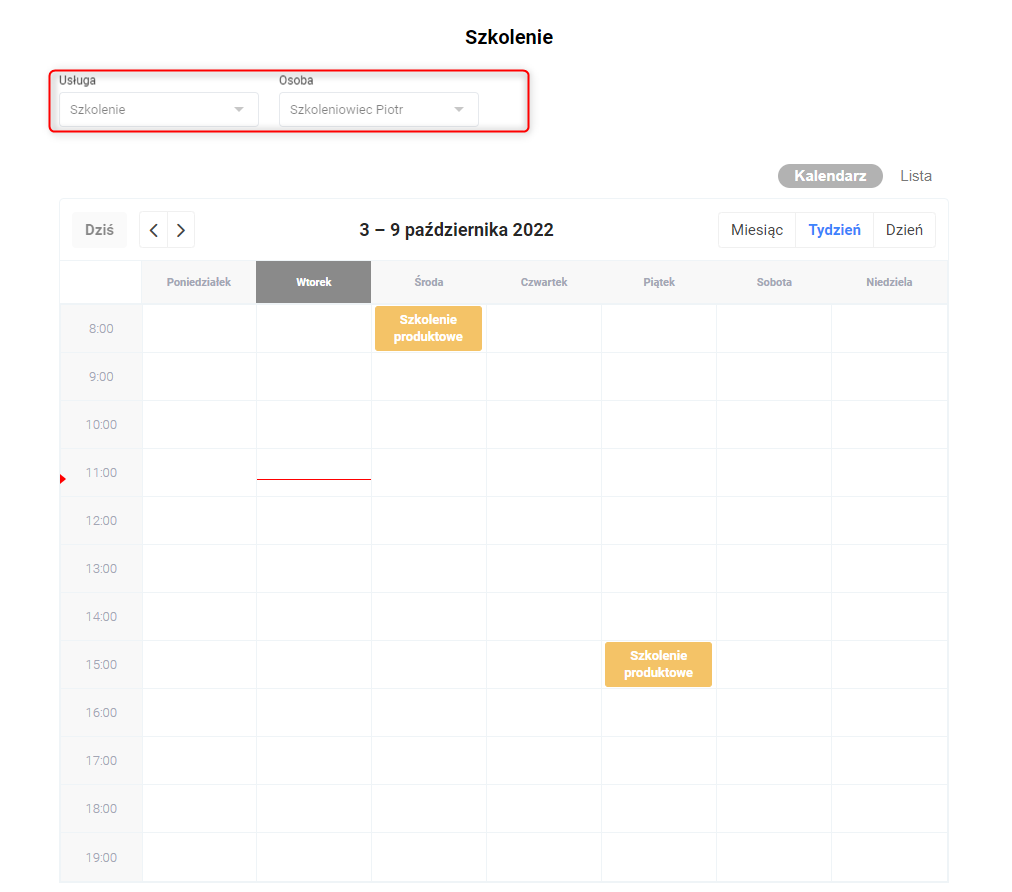The height and width of the screenshot is (892, 1012).
Task: Jump to today with Dziś button
Action: coord(99,230)
